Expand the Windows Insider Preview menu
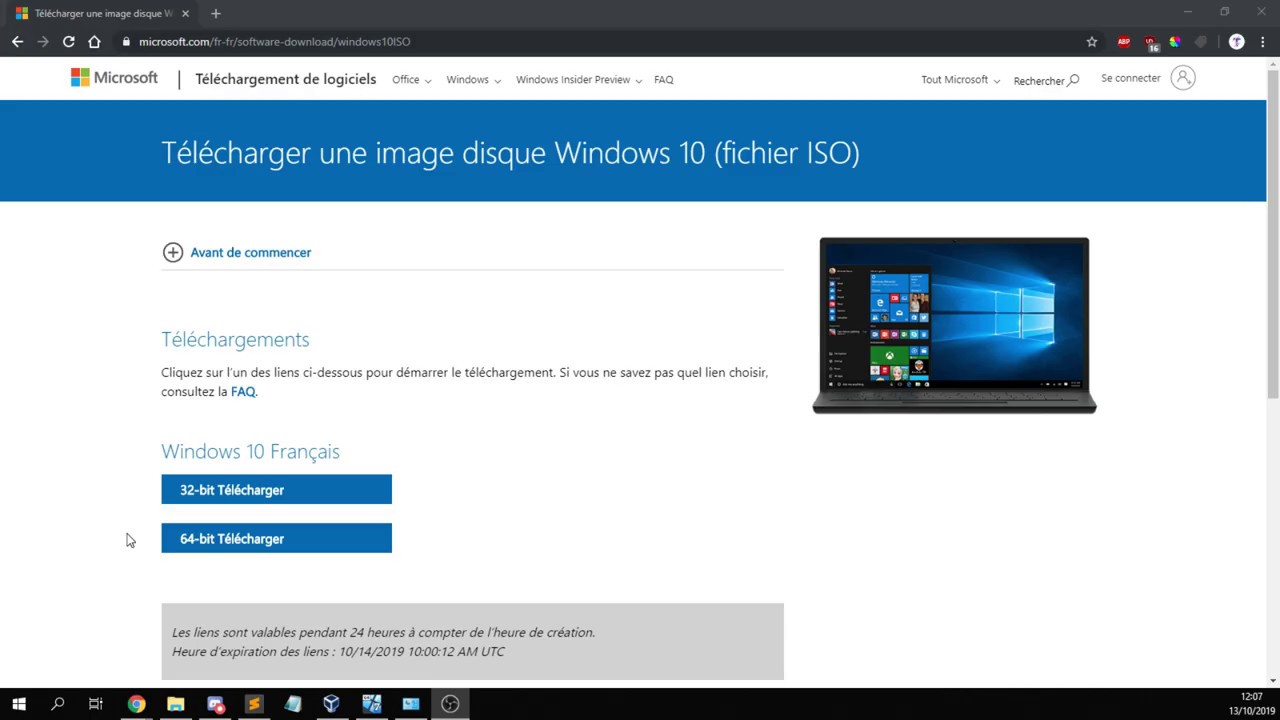This screenshot has width=1280, height=720. pos(578,80)
